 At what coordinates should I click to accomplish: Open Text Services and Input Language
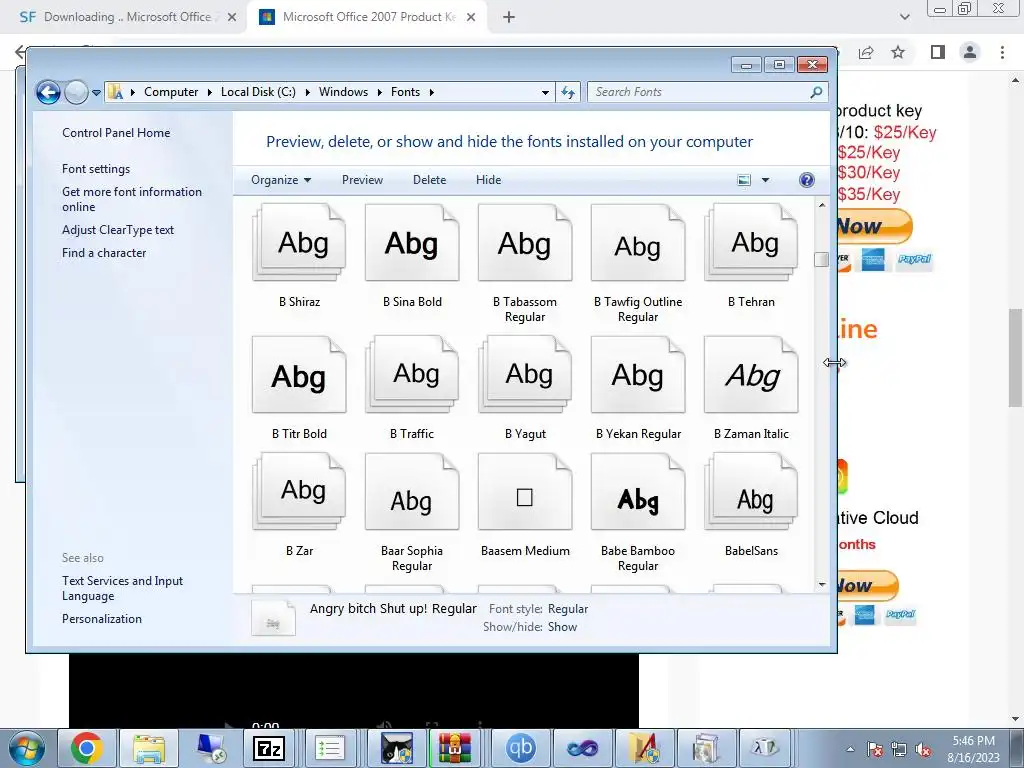coord(122,588)
